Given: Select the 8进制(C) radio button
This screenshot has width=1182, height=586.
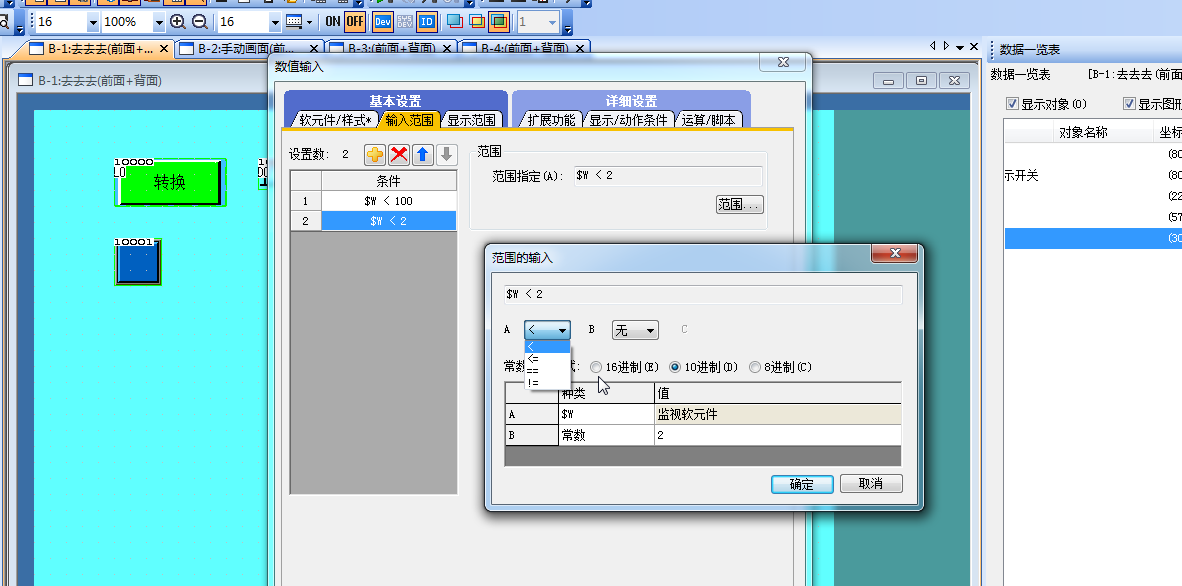Looking at the screenshot, I should click(755, 367).
